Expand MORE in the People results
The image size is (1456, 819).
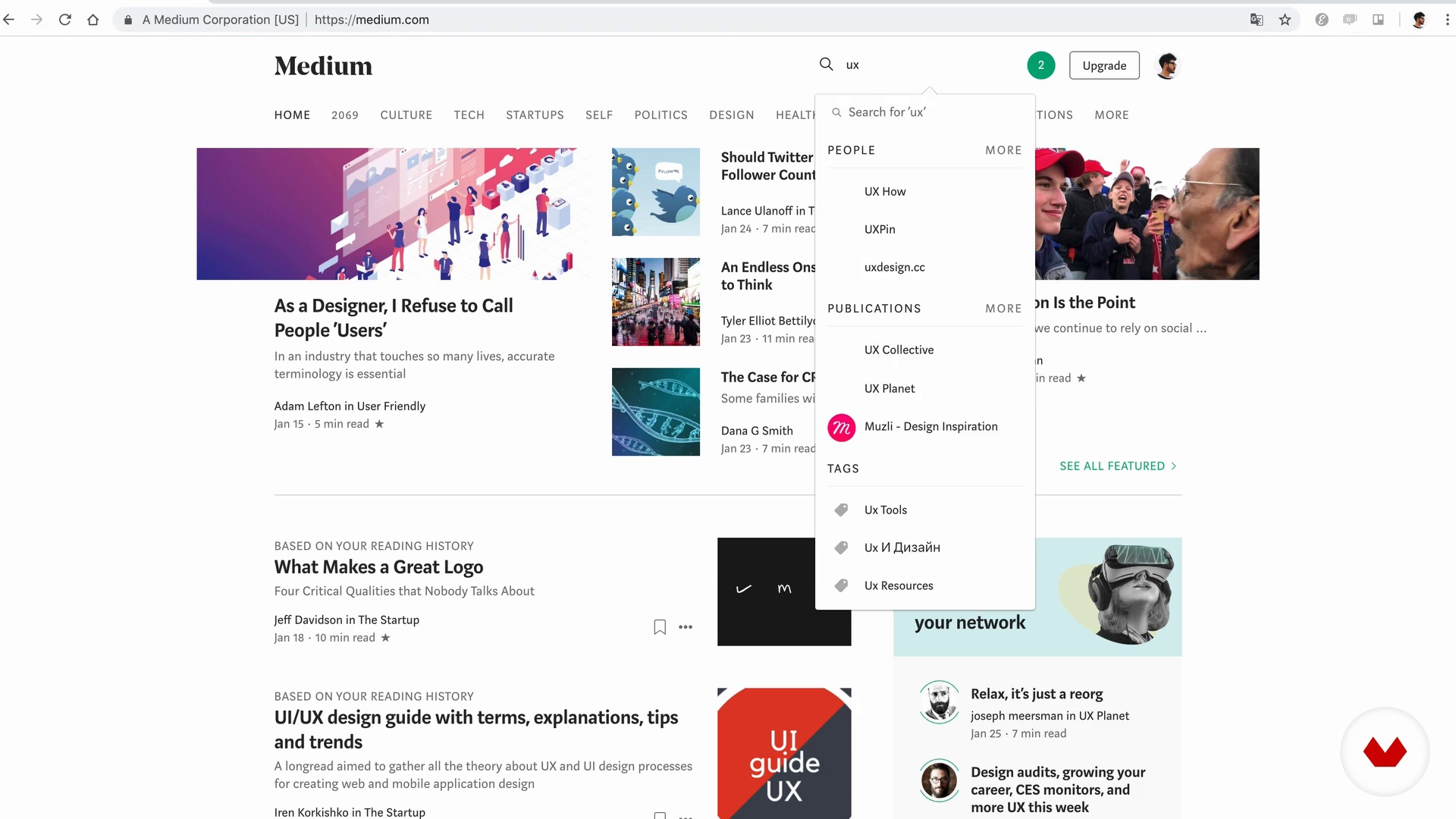[x=1003, y=150]
